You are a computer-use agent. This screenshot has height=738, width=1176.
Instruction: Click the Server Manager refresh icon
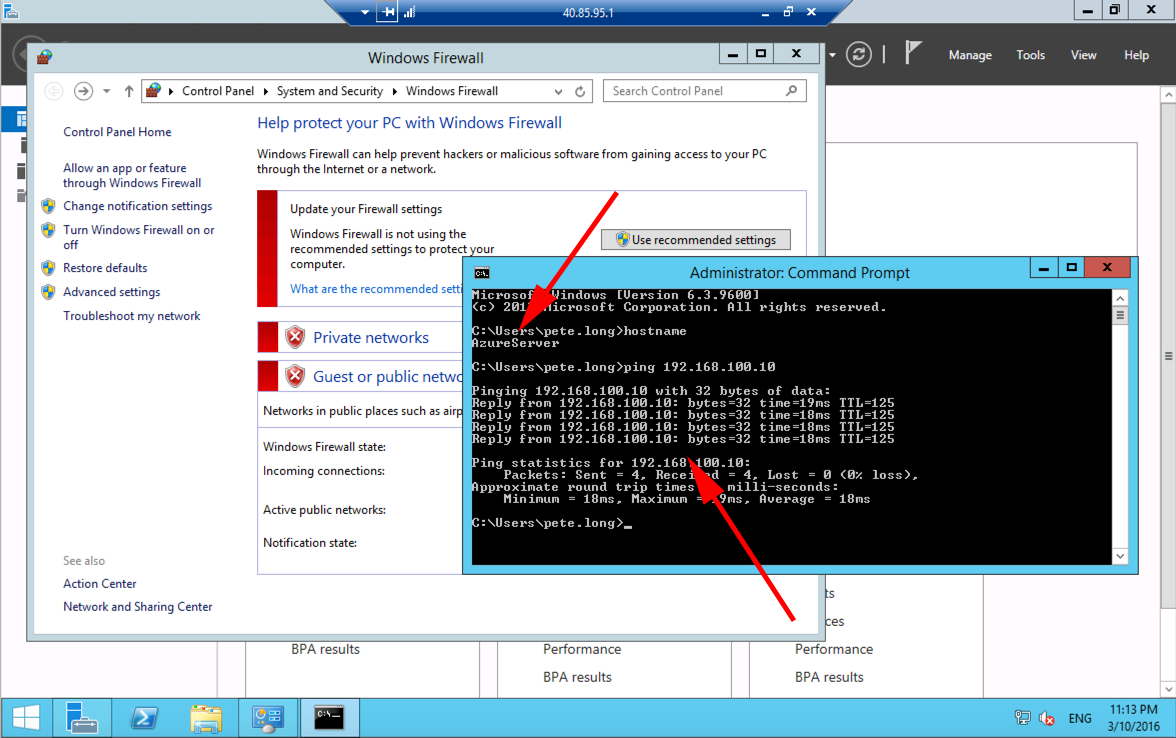[859, 54]
